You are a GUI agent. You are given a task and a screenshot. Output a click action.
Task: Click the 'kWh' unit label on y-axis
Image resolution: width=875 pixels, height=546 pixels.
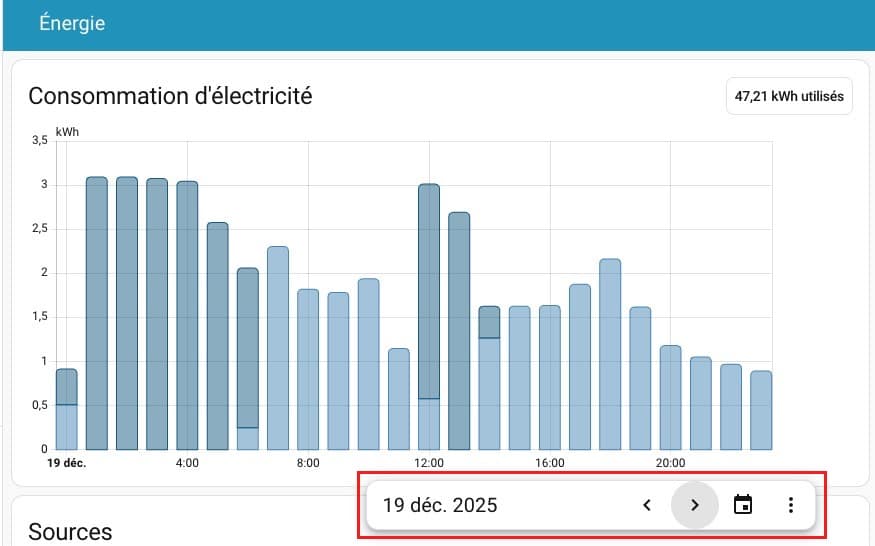coord(67,132)
